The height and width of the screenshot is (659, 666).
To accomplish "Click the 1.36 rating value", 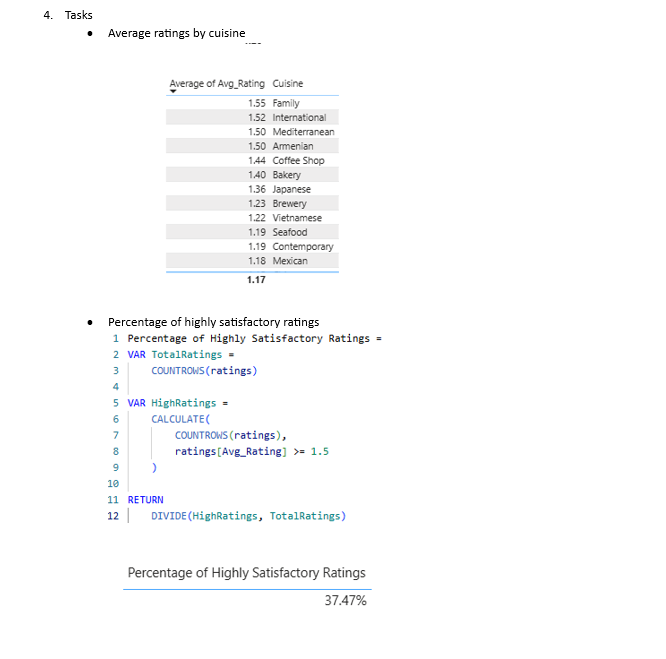I will pos(257,189).
